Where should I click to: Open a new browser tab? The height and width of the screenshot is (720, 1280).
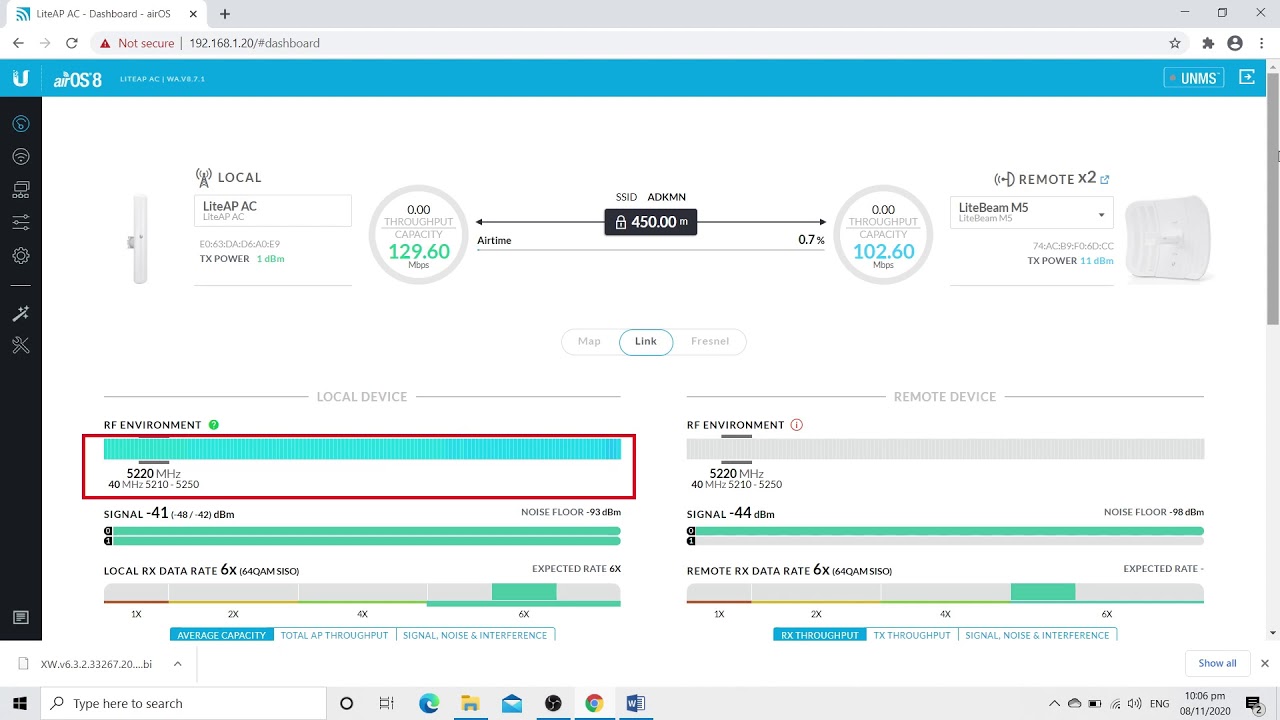point(225,14)
